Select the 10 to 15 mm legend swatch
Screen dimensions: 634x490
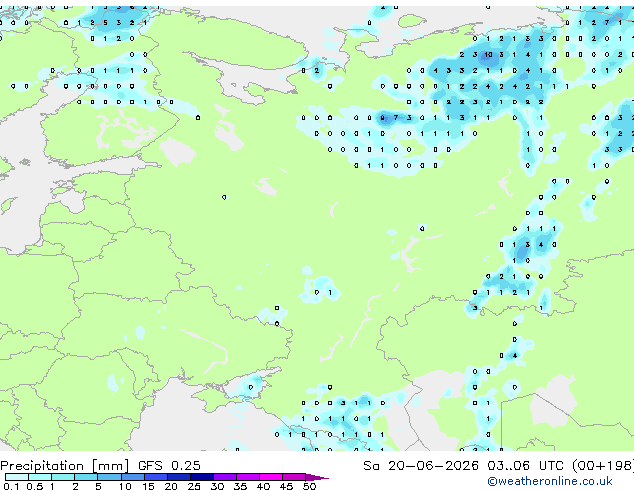point(132,477)
